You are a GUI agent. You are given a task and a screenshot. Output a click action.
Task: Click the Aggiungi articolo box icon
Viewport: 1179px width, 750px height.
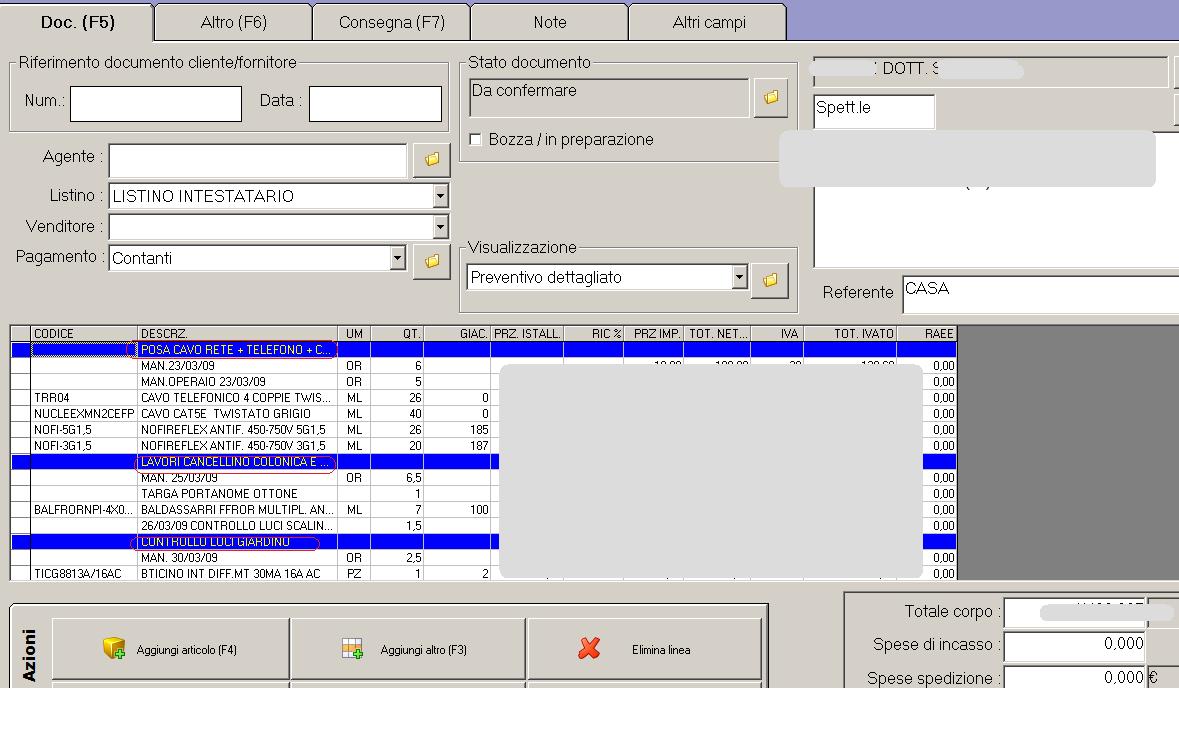[x=114, y=648]
